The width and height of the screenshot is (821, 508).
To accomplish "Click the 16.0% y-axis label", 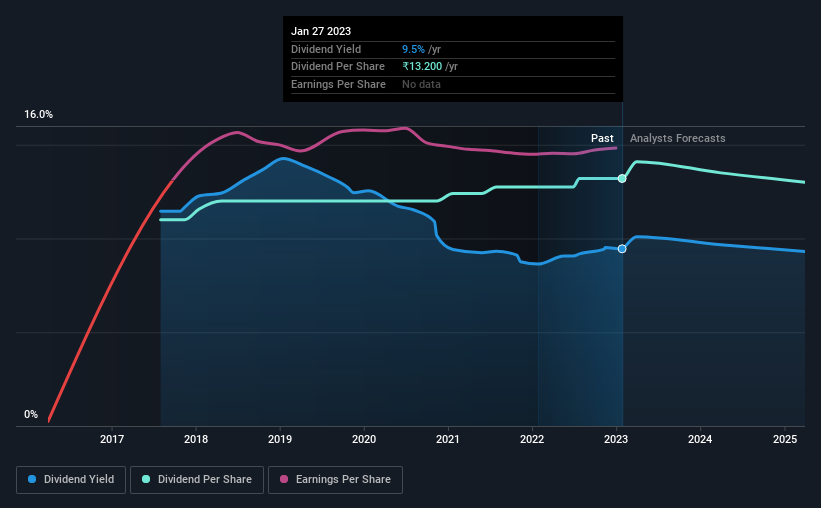I will tap(38, 114).
